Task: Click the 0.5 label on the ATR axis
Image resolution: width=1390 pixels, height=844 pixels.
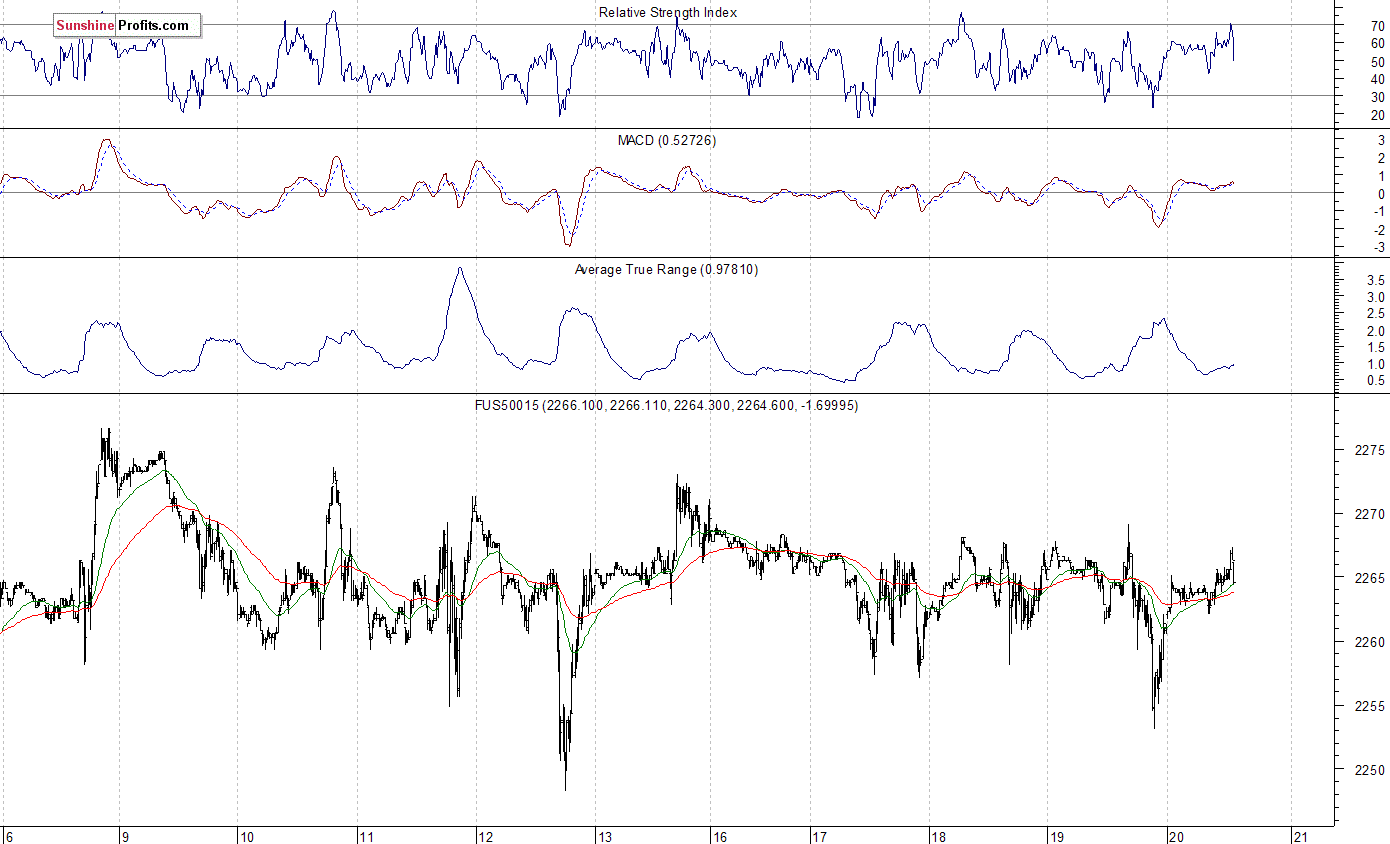Action: [x=1375, y=381]
